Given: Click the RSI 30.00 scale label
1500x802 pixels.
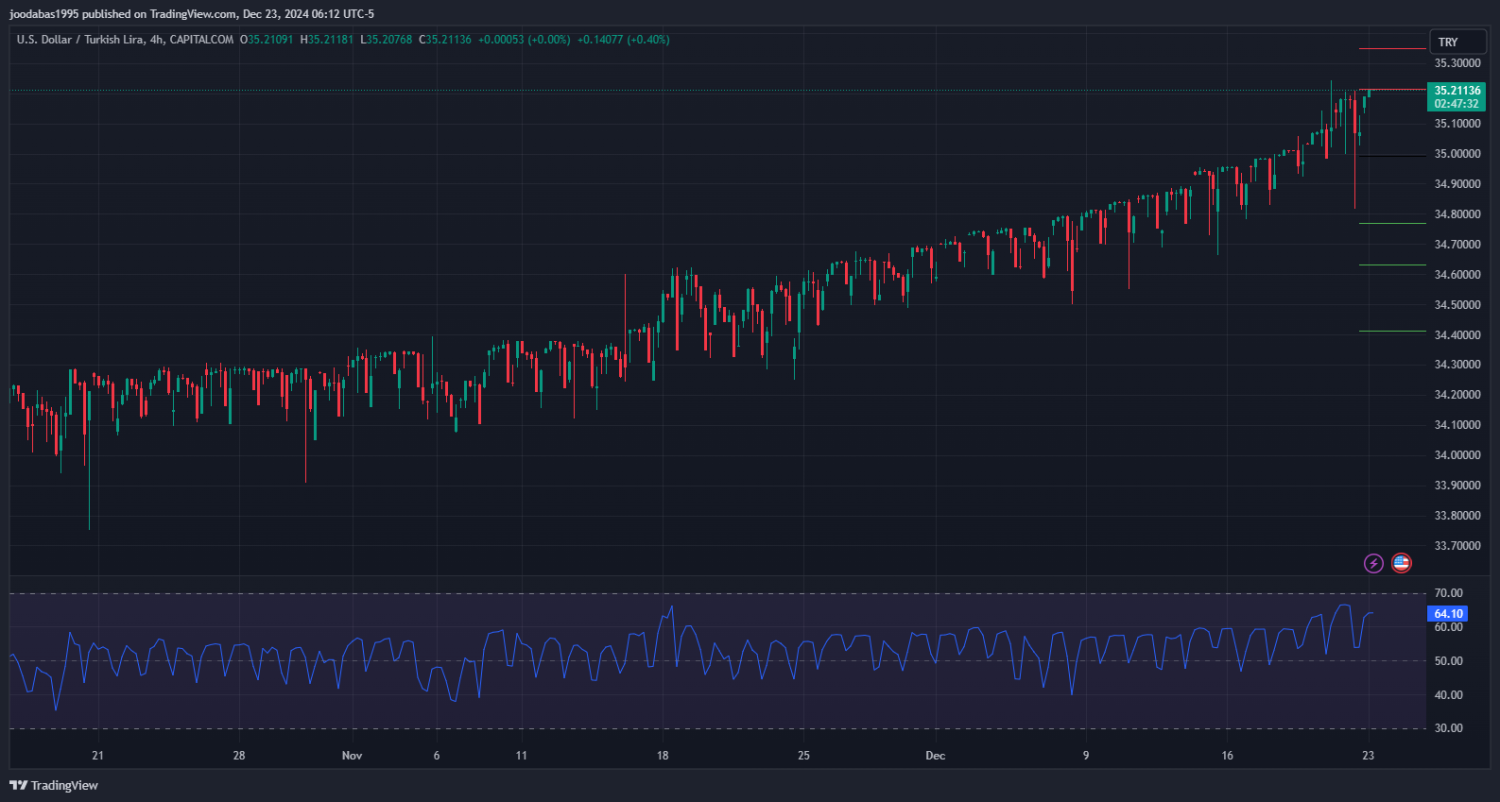Looking at the screenshot, I should point(1449,728).
